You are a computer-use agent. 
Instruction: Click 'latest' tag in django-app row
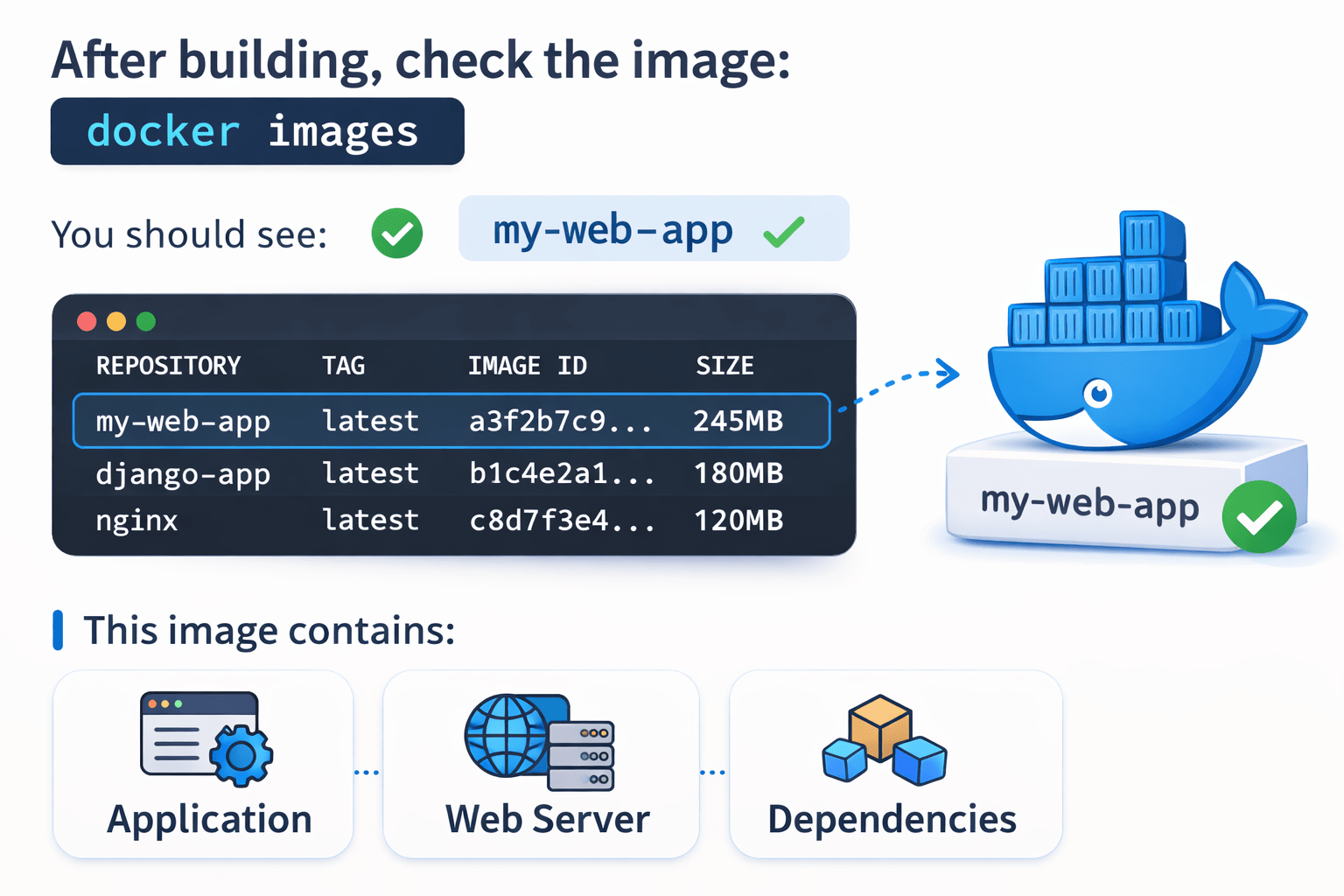pyautogui.click(x=371, y=474)
